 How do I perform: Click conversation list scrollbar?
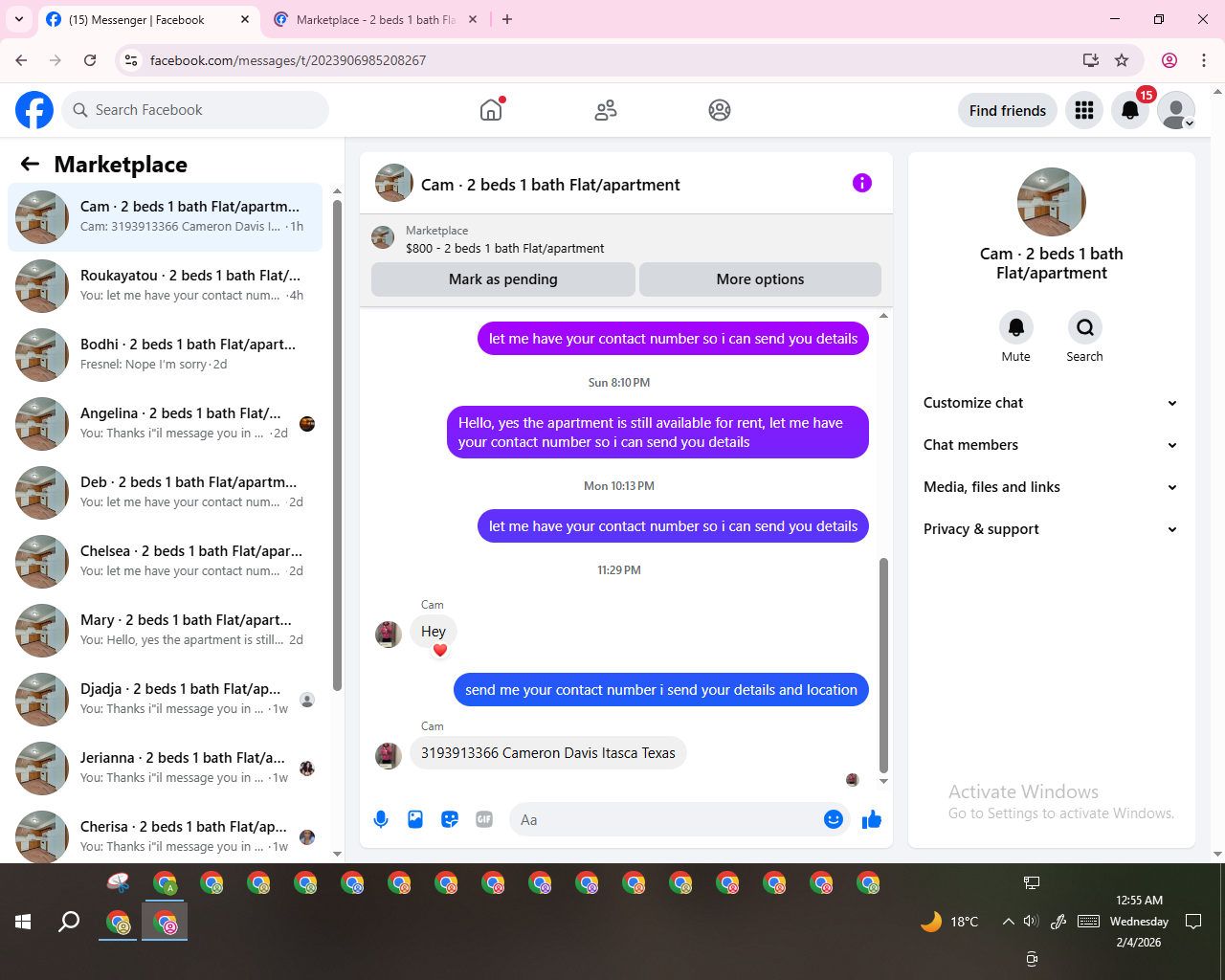pos(337,445)
